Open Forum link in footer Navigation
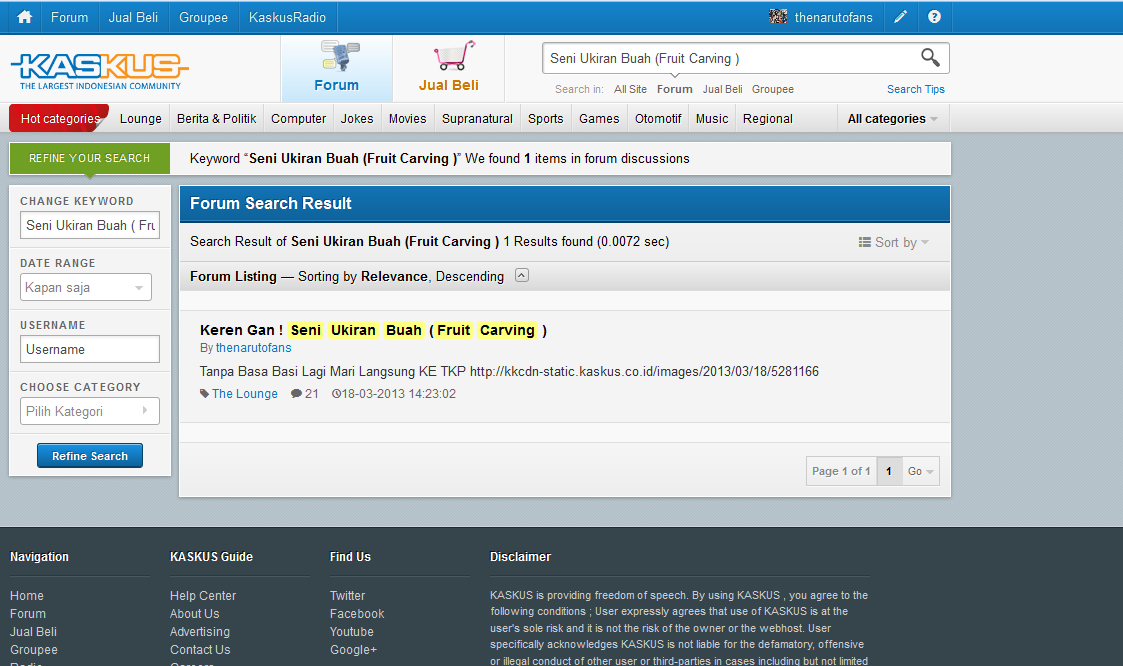Image resolution: width=1123 pixels, height=666 pixels. 28,614
